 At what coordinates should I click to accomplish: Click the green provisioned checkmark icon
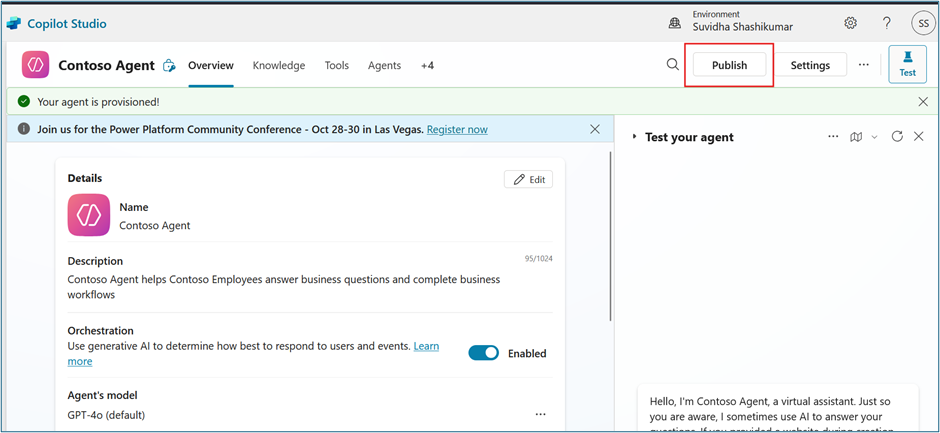[x=23, y=101]
